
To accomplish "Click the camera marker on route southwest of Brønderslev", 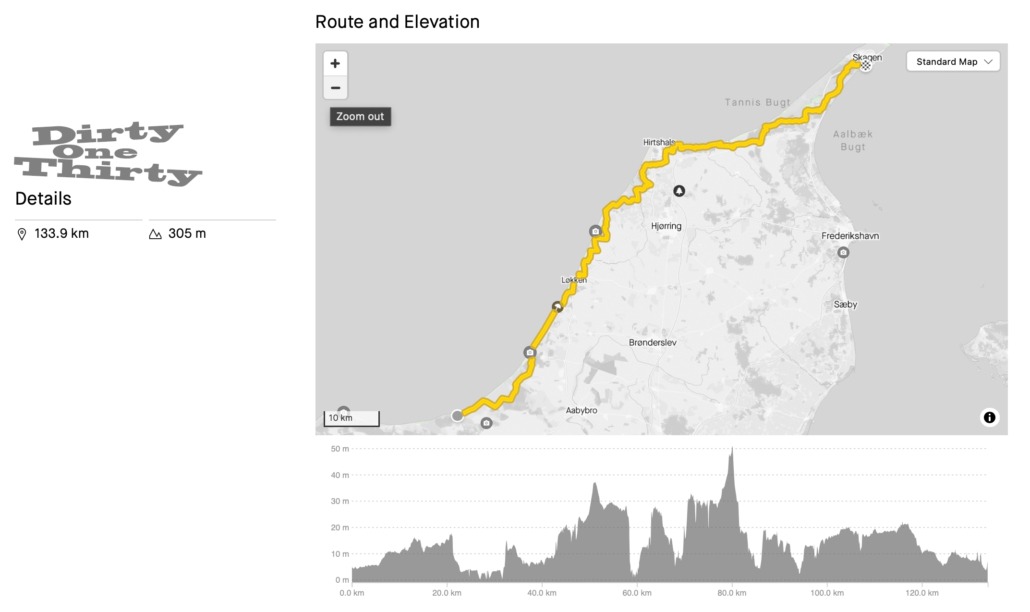I will (x=529, y=352).
